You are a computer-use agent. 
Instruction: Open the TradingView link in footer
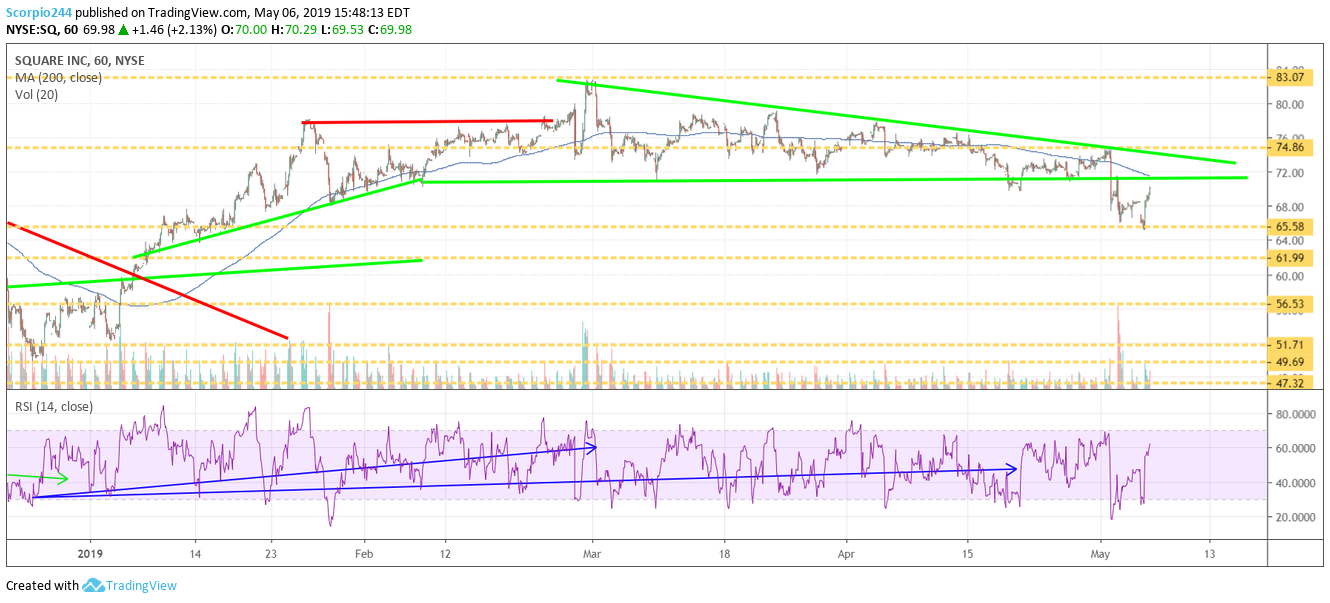pos(141,586)
